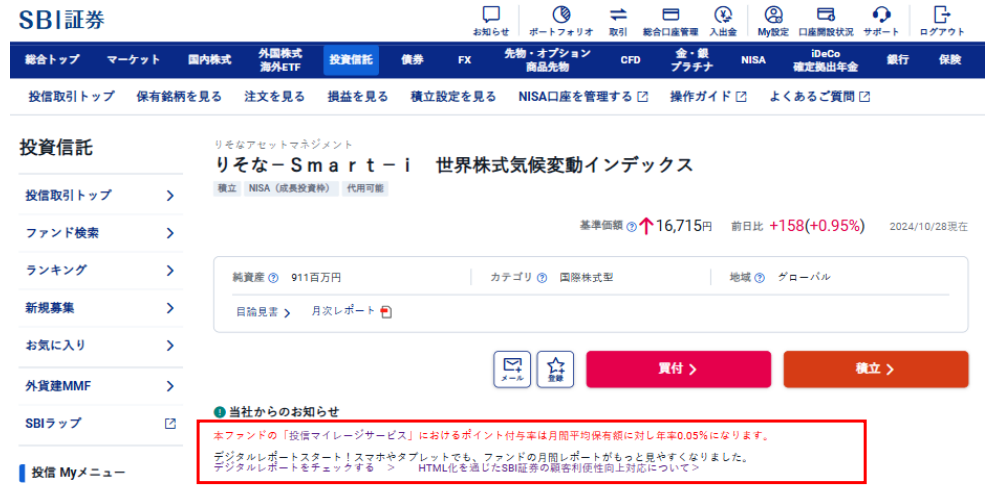The height and width of the screenshot is (492, 990).
Task: Click the external link icon beside SBIラップ
Action: pyautogui.click(x=170, y=423)
